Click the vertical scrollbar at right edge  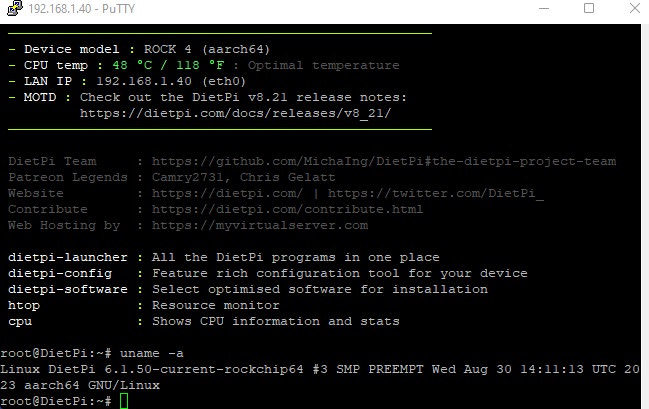click(x=645, y=216)
